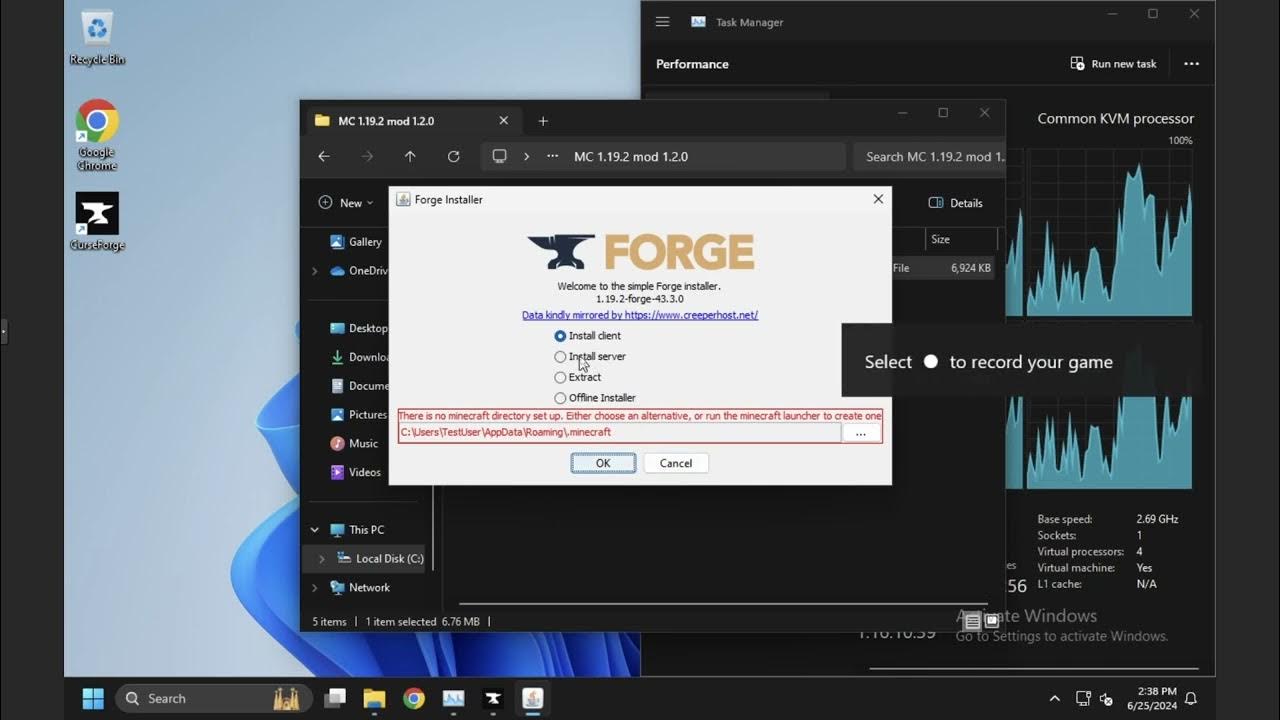This screenshot has height=720, width=1280.
Task: Open Task View from the taskbar
Action: pos(335,698)
